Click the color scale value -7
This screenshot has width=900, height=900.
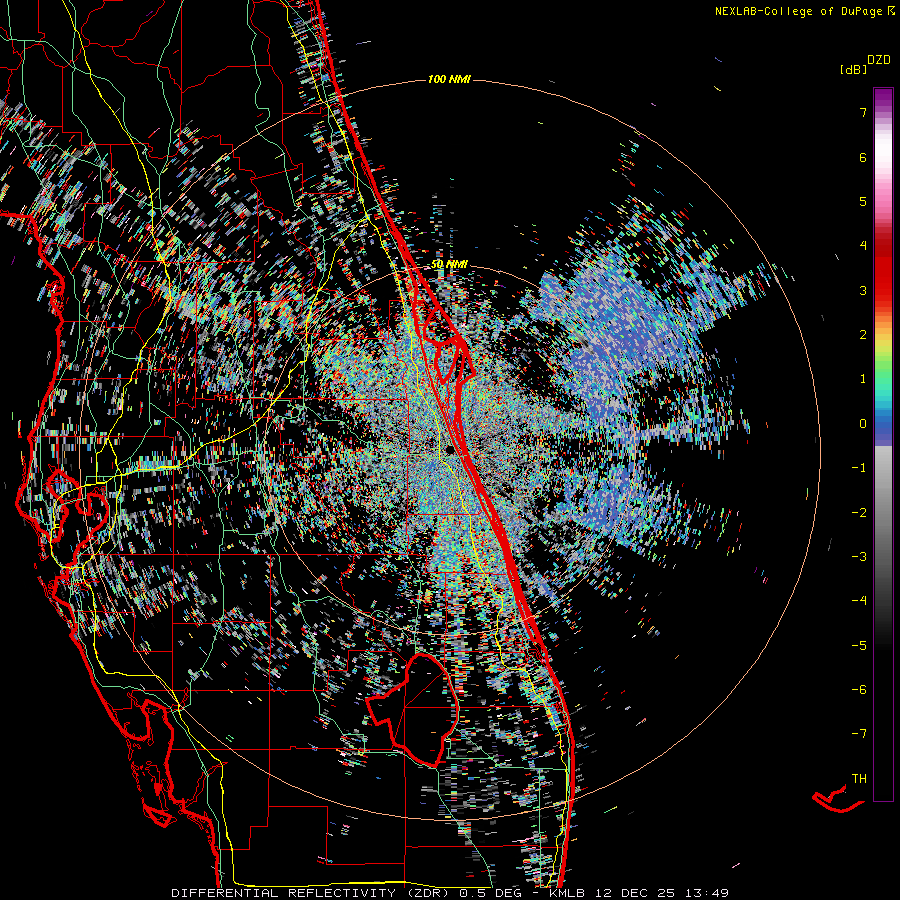(x=859, y=734)
